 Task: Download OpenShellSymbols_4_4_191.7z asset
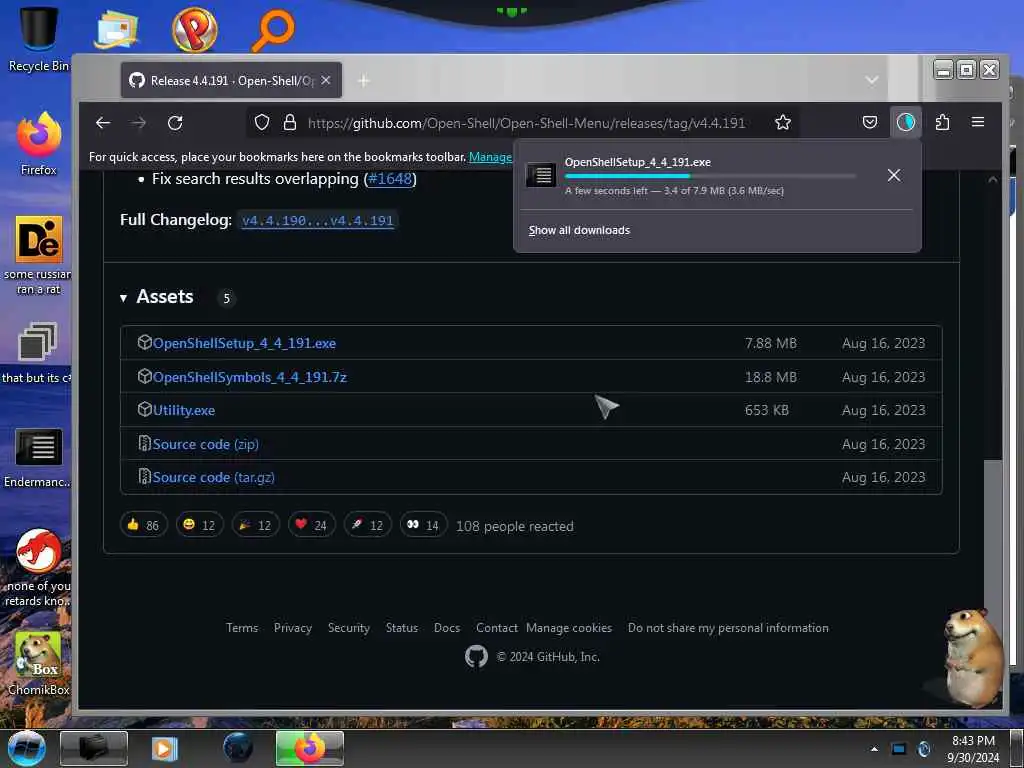tap(249, 377)
